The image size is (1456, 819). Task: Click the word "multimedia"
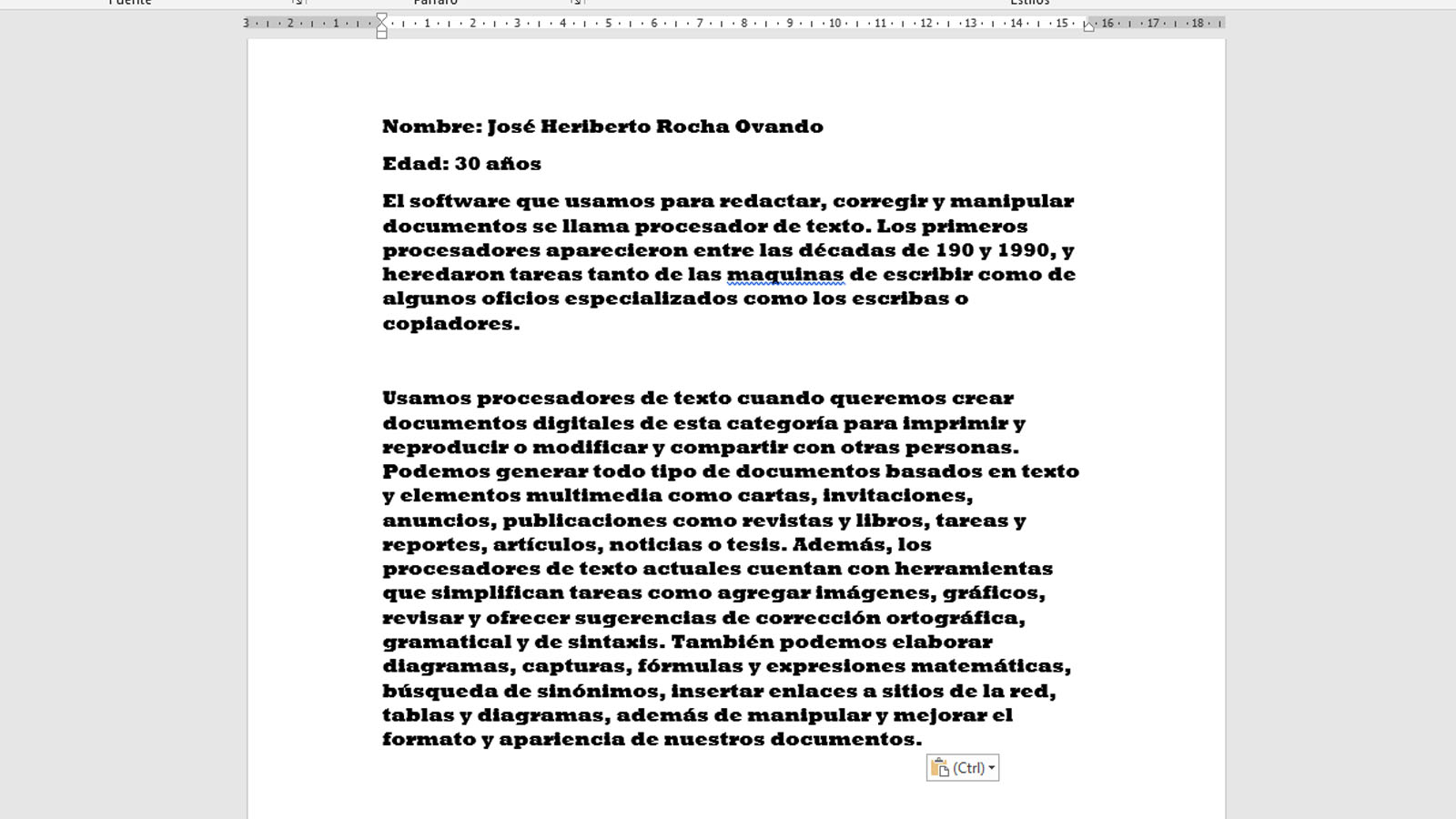(x=593, y=496)
